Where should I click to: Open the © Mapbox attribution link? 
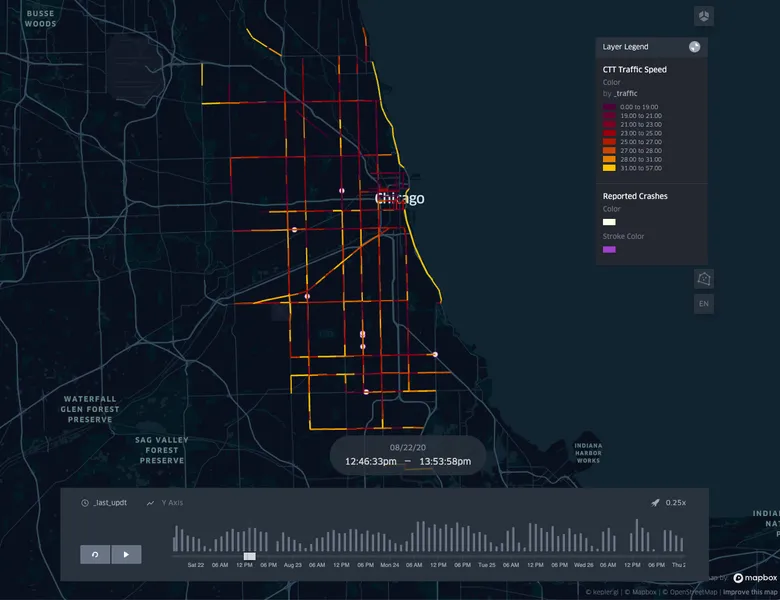pyautogui.click(x=640, y=592)
